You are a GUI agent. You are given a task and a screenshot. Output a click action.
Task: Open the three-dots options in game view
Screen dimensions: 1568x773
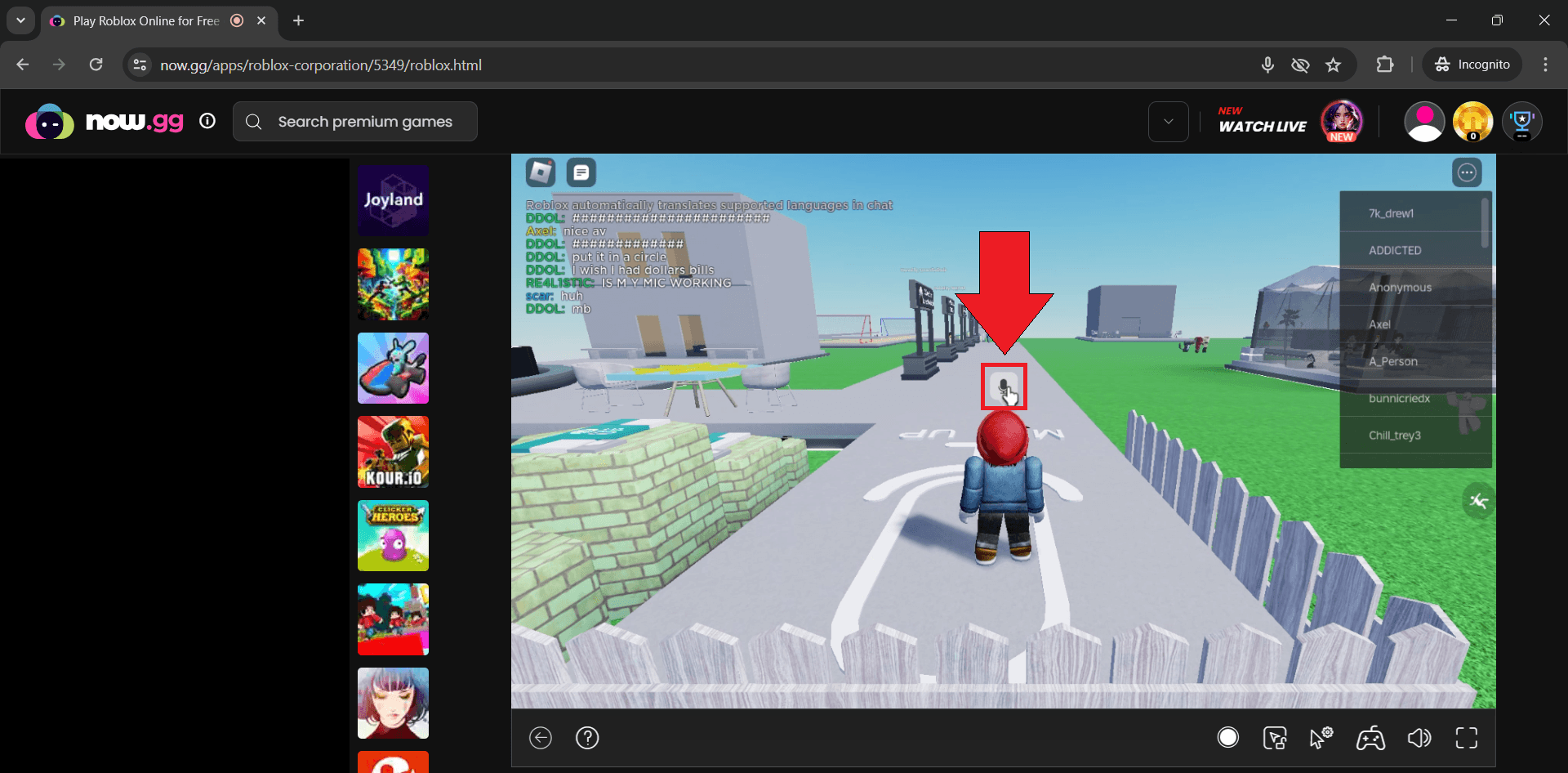click(1467, 172)
